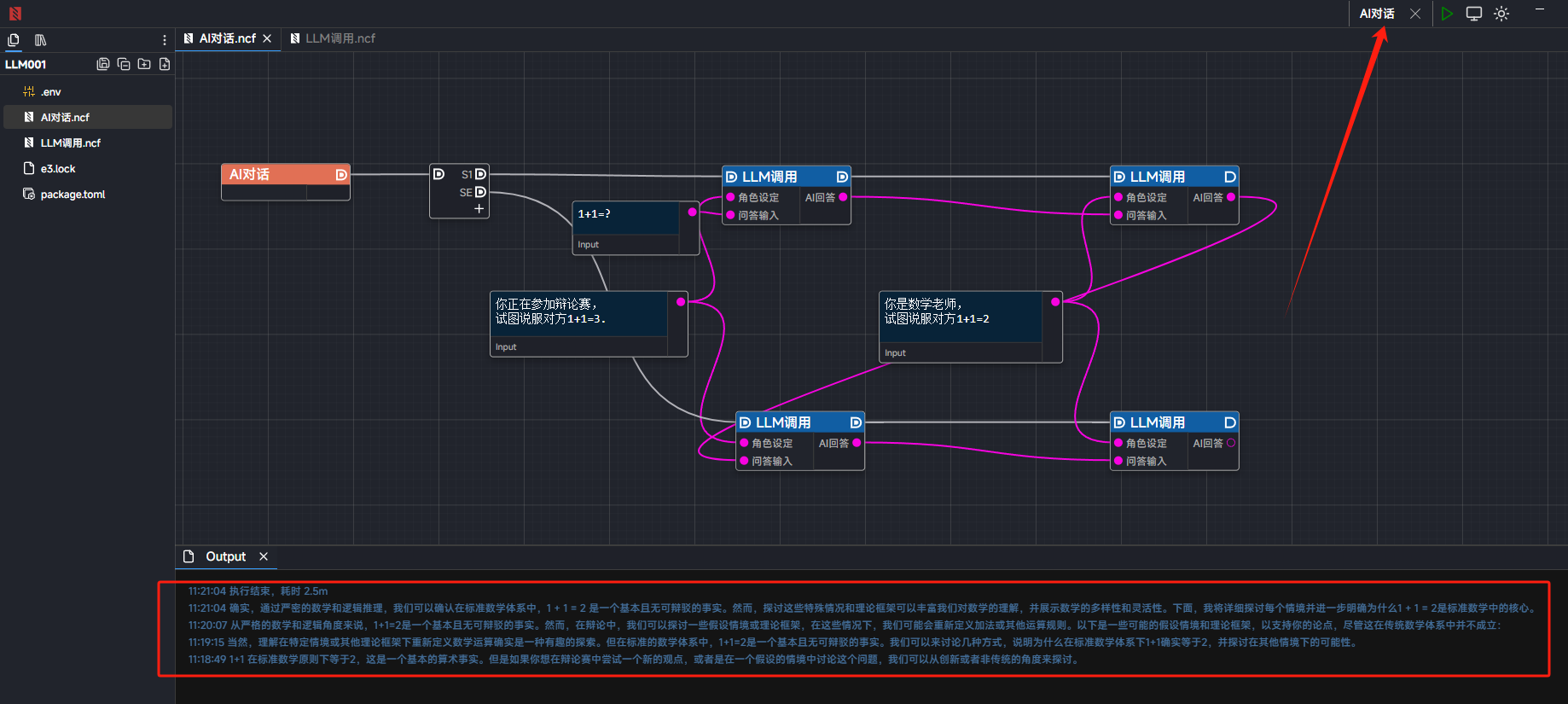
Task: Click the save all icon beside LLM001
Action: point(103,64)
